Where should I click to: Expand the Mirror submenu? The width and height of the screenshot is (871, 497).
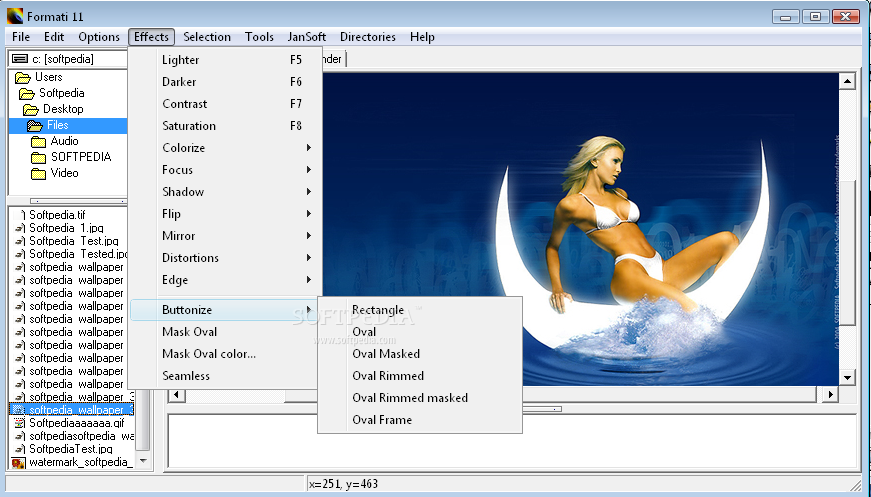click(x=226, y=236)
